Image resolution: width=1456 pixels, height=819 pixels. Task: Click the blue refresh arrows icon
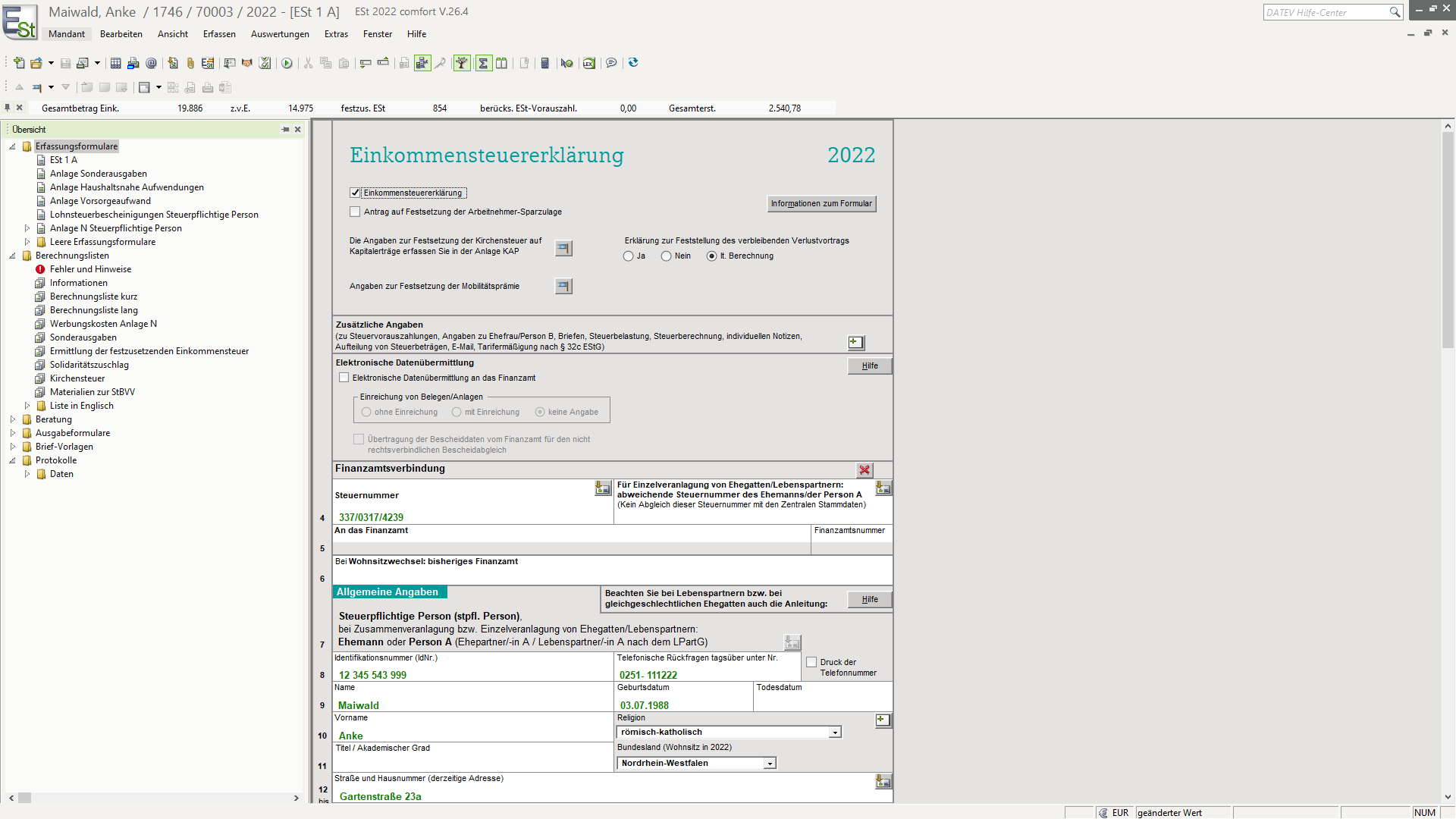click(x=633, y=63)
